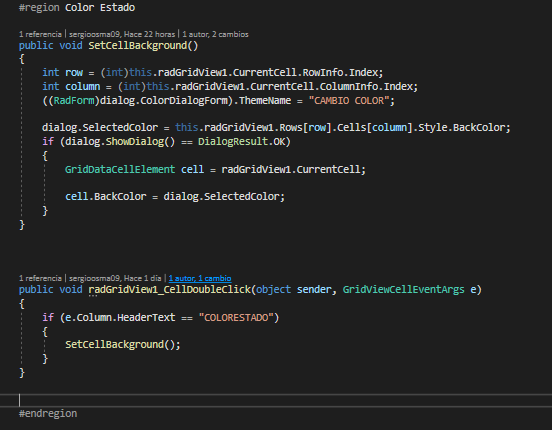Viewport: 552px width, 430px height.
Task: Click DialogResult in the if condition
Action: [x=233, y=142]
